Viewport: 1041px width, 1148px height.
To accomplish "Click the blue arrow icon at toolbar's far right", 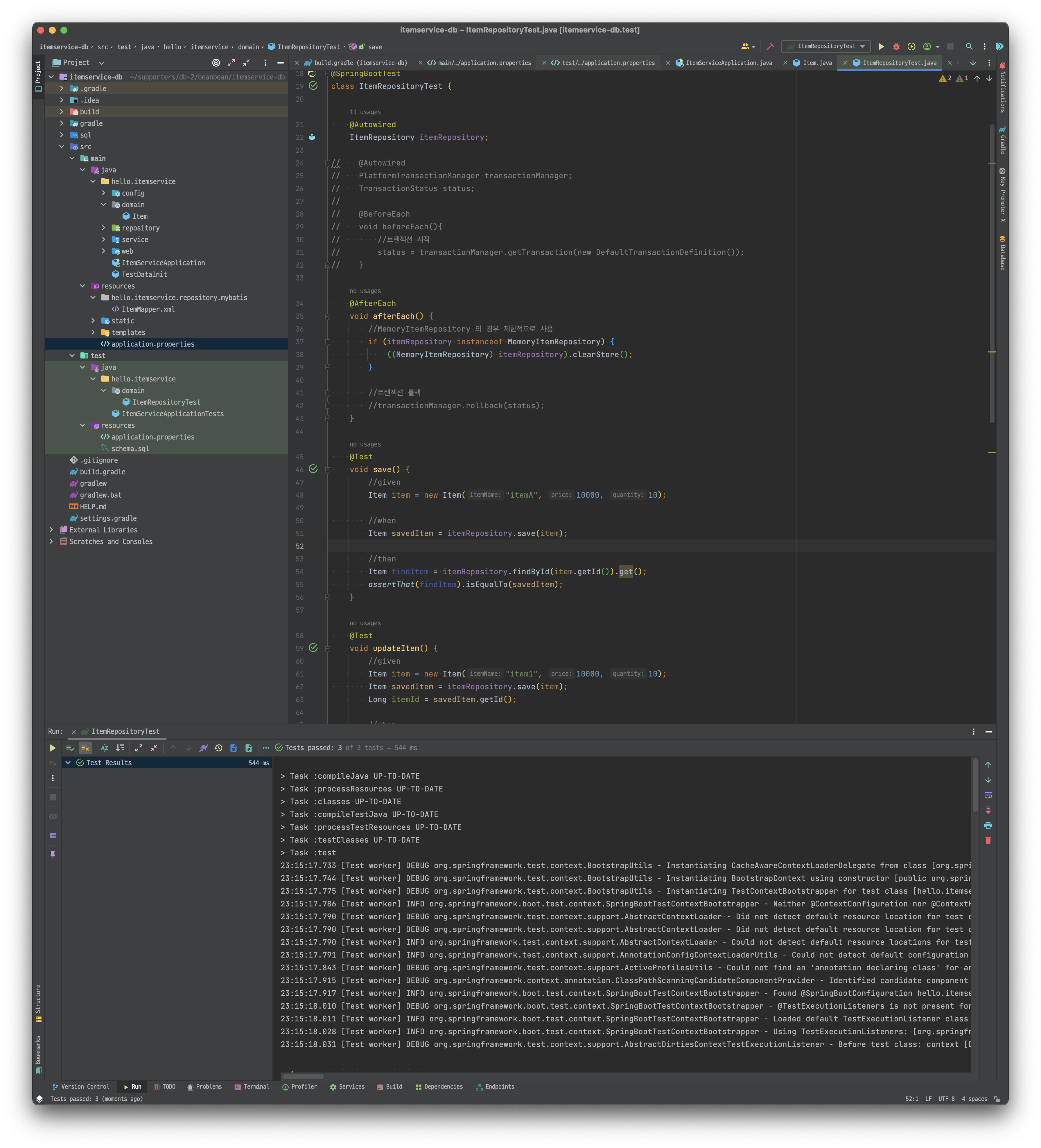I will click(x=999, y=47).
